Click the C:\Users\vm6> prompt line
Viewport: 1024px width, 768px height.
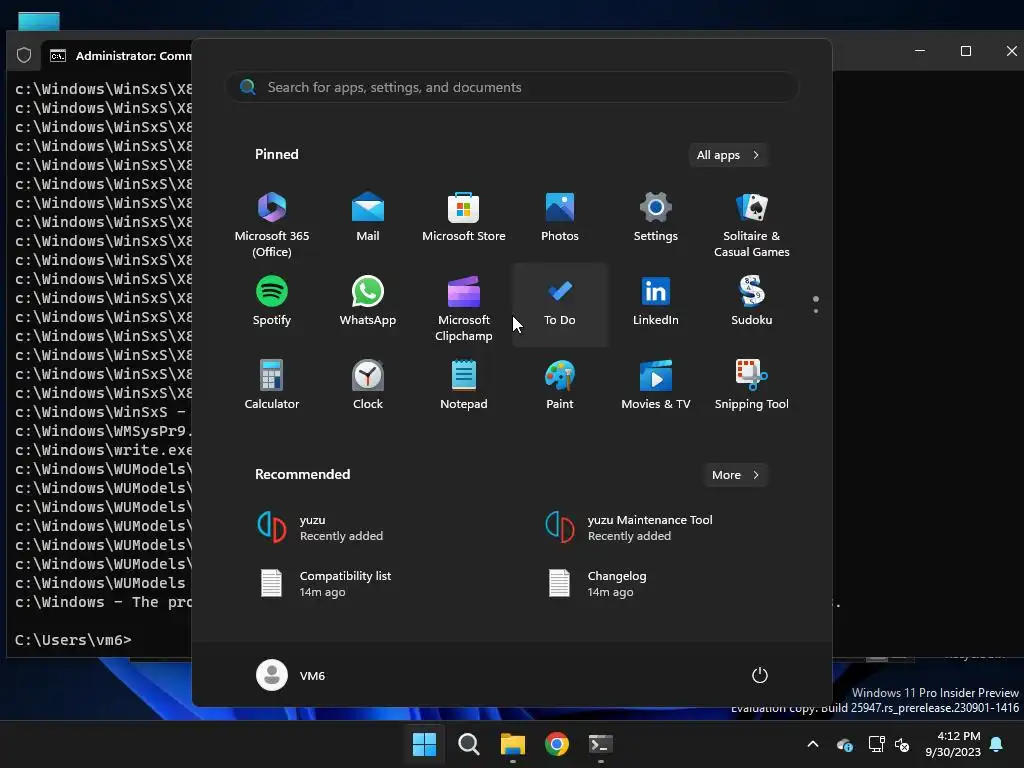73,640
